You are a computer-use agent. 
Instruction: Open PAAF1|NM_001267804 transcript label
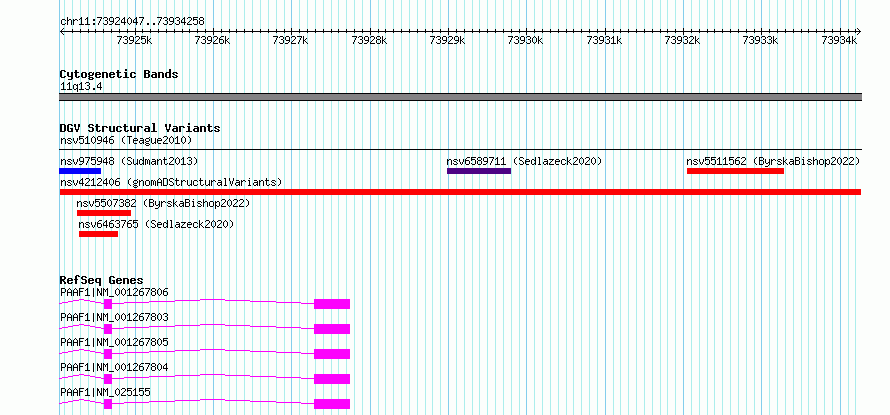114,367
